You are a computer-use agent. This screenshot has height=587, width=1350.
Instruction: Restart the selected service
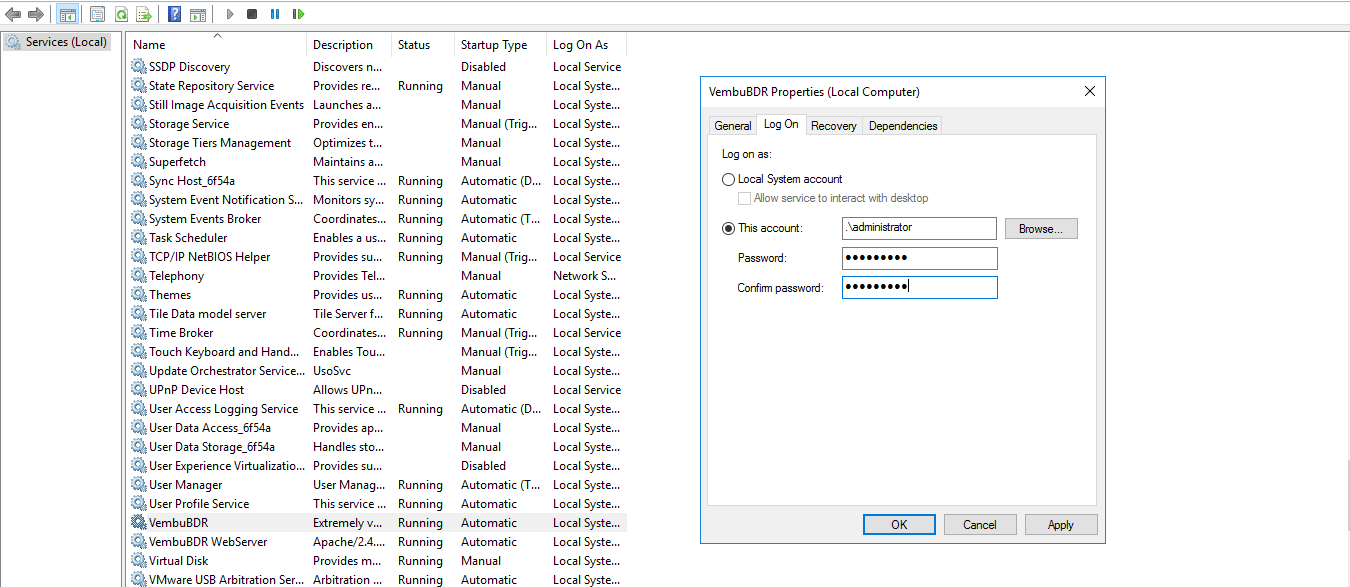tap(298, 14)
